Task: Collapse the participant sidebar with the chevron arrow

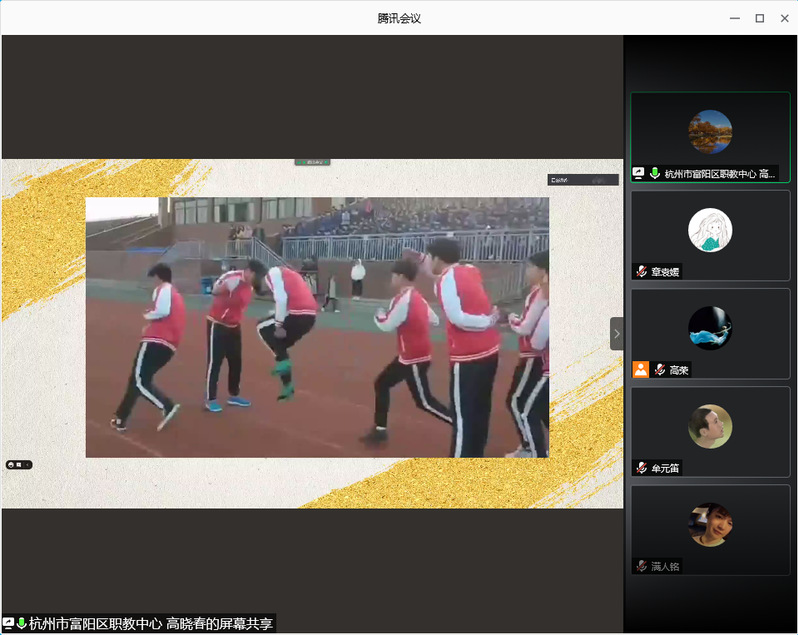Action: click(x=617, y=333)
